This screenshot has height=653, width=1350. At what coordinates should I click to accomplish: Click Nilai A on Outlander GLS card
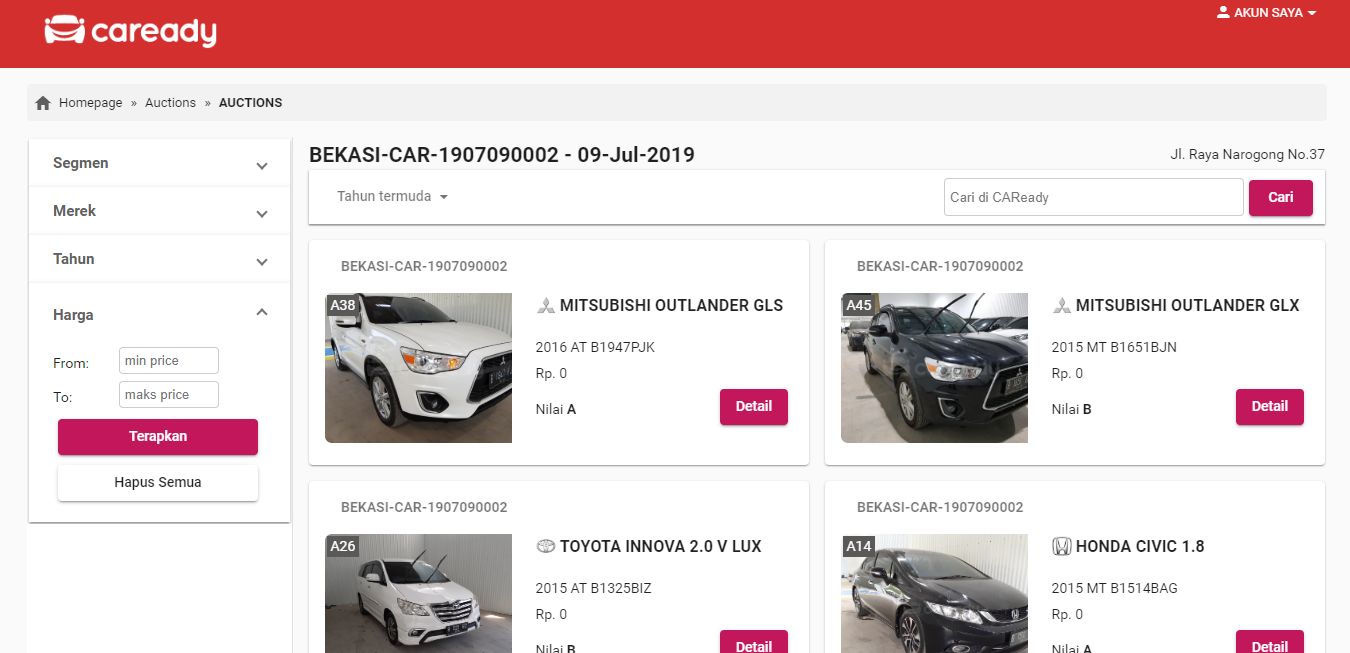[x=556, y=409]
